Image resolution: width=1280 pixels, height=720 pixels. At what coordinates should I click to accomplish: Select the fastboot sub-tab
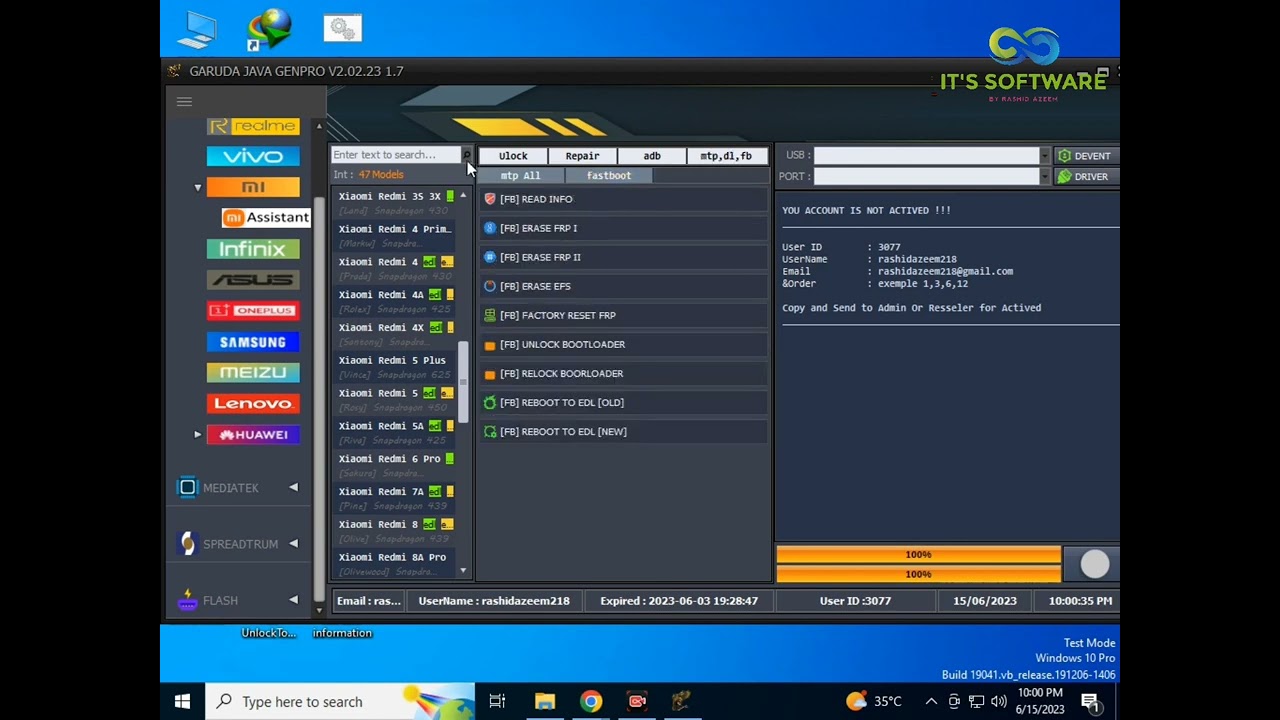pyautogui.click(x=609, y=175)
